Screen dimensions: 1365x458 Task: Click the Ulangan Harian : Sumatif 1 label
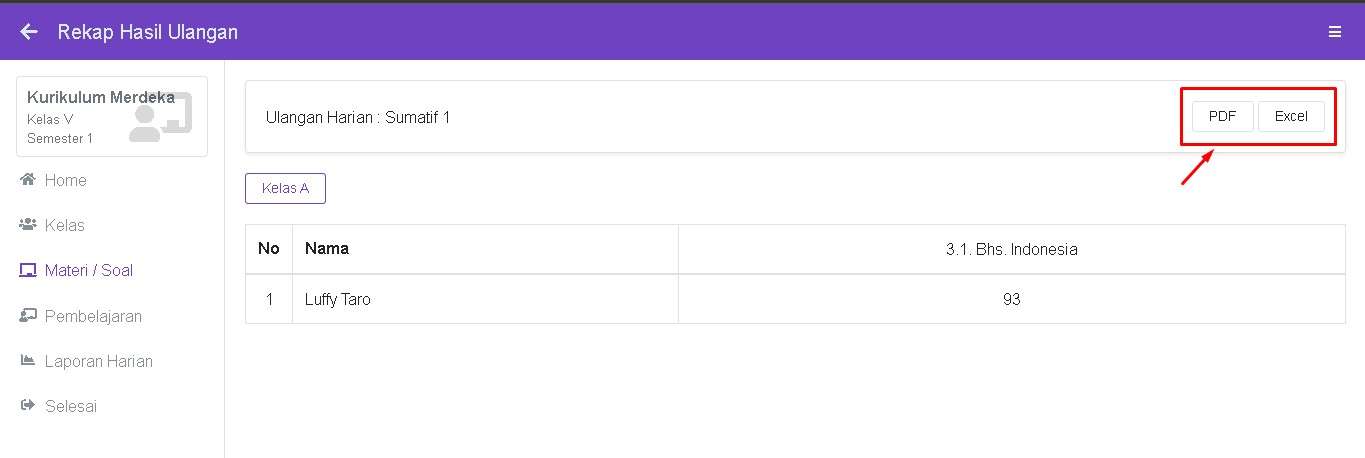(358, 118)
